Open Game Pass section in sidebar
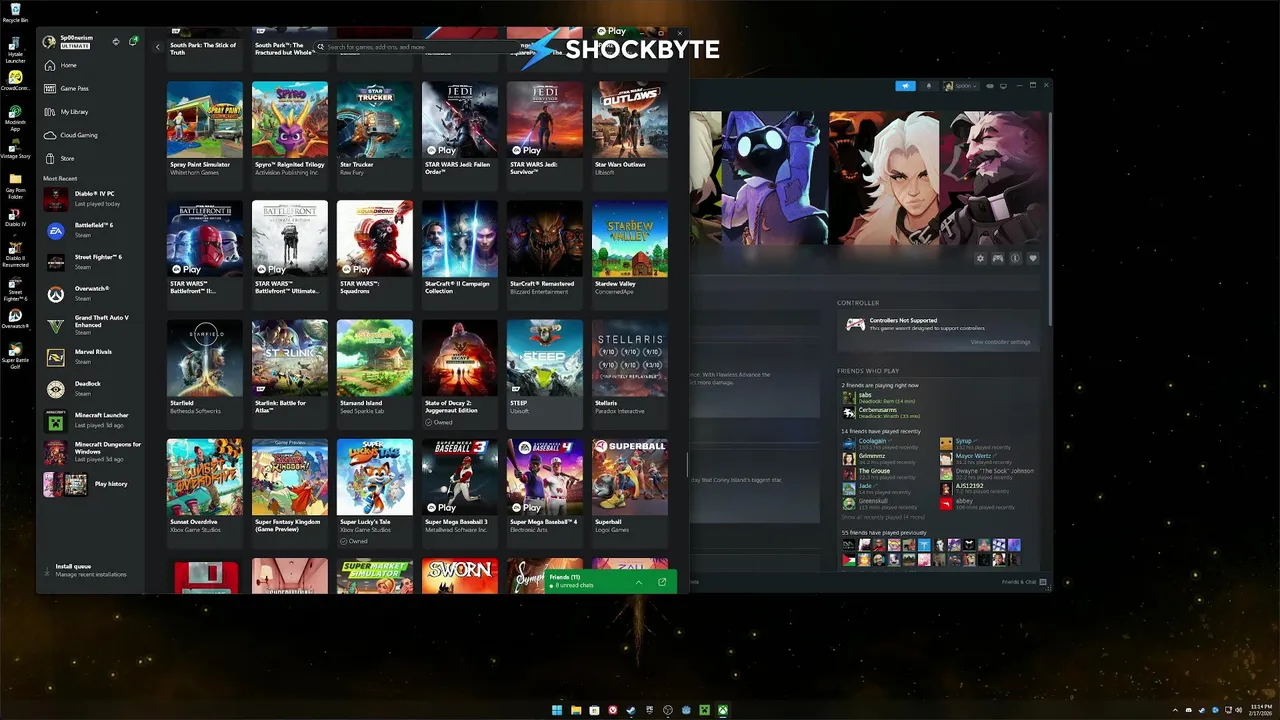Screen dimensions: 1280x720 click(91, 88)
